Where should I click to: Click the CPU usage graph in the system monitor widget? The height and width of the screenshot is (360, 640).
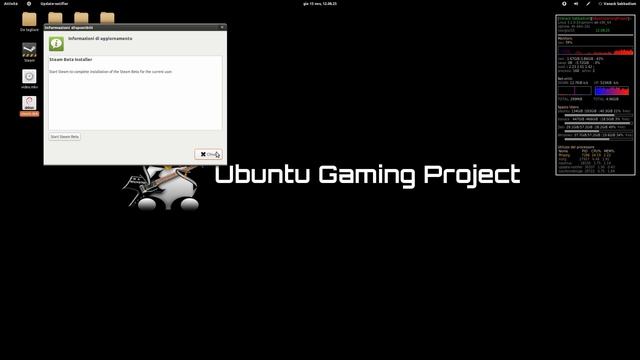[596, 51]
